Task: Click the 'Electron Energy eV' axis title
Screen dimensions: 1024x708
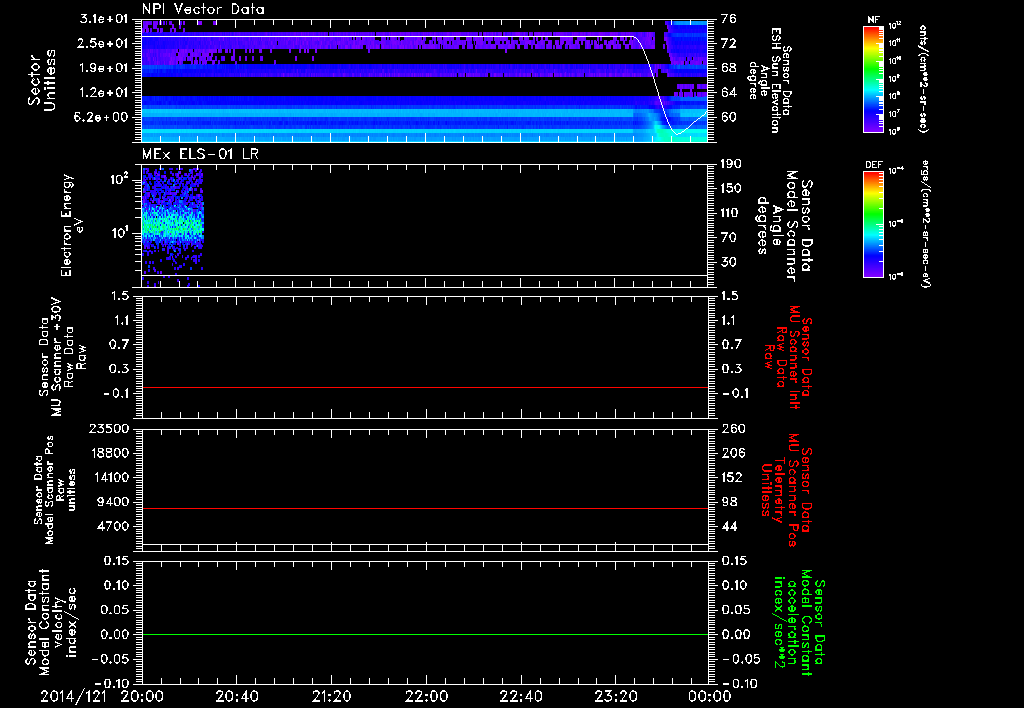Action: point(73,225)
